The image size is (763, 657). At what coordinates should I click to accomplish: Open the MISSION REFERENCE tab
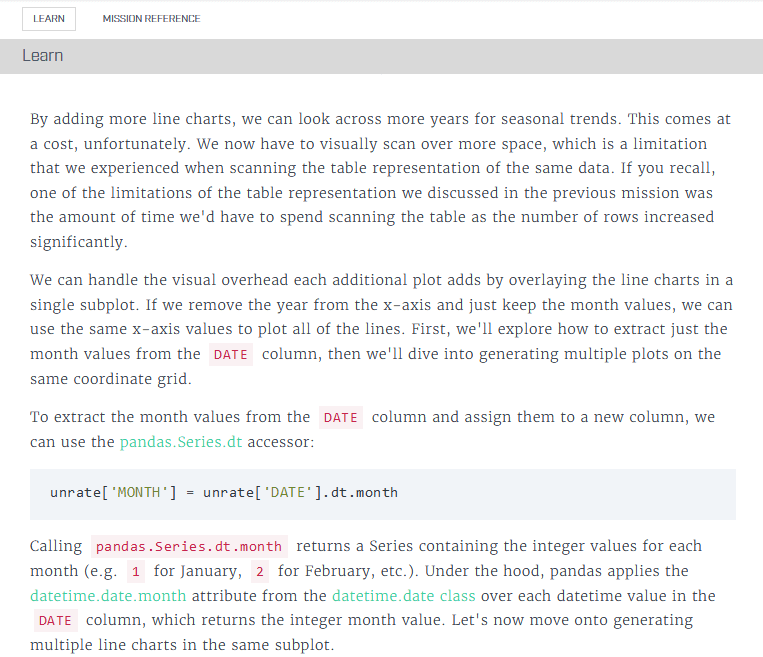(151, 19)
